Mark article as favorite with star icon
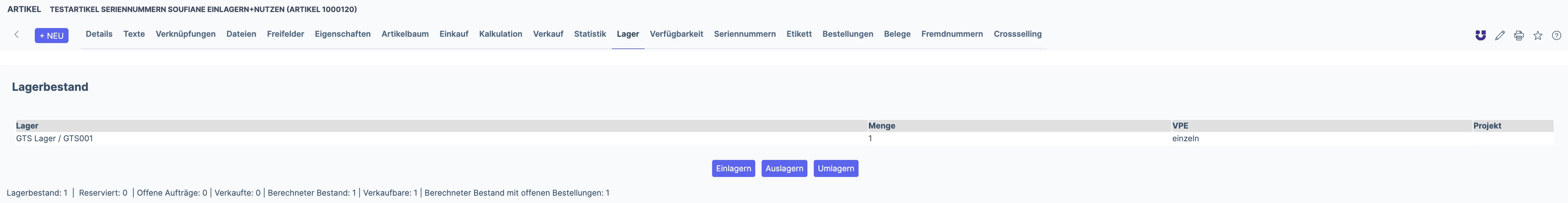Image resolution: width=1568 pixels, height=203 pixels. (x=1538, y=35)
